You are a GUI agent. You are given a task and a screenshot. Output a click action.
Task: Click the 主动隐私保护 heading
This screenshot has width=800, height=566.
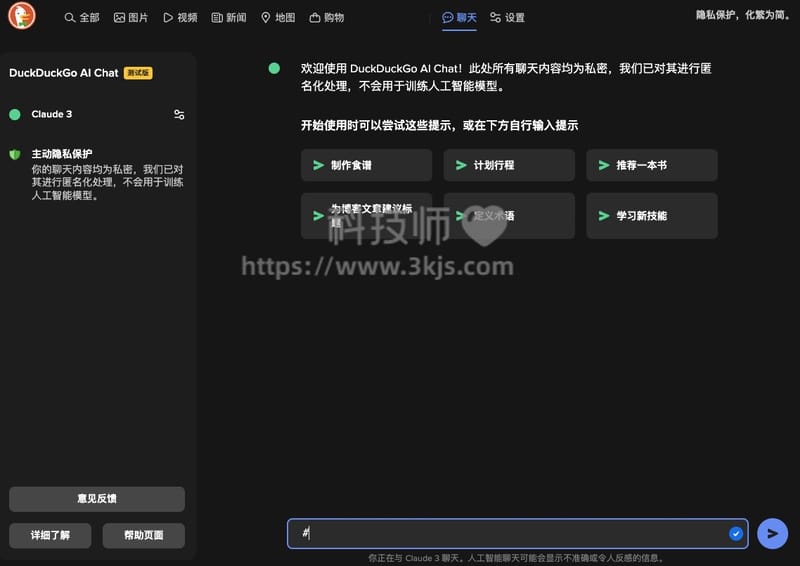[62, 154]
